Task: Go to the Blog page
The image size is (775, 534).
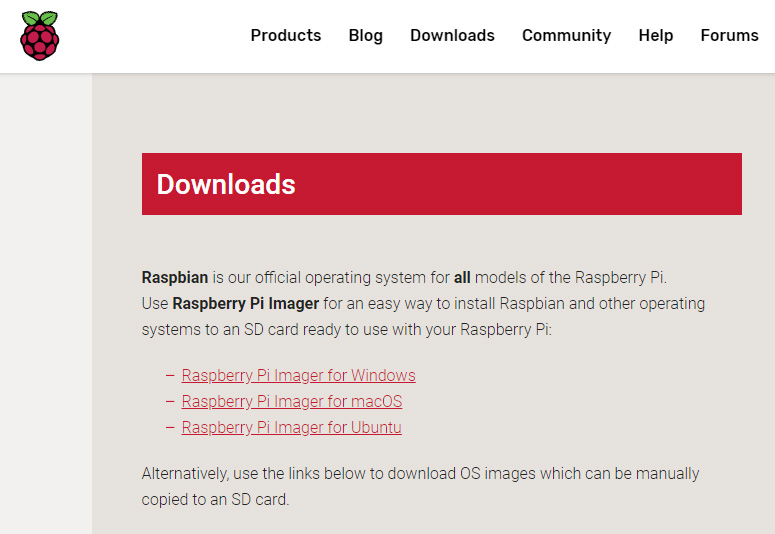Action: [365, 36]
